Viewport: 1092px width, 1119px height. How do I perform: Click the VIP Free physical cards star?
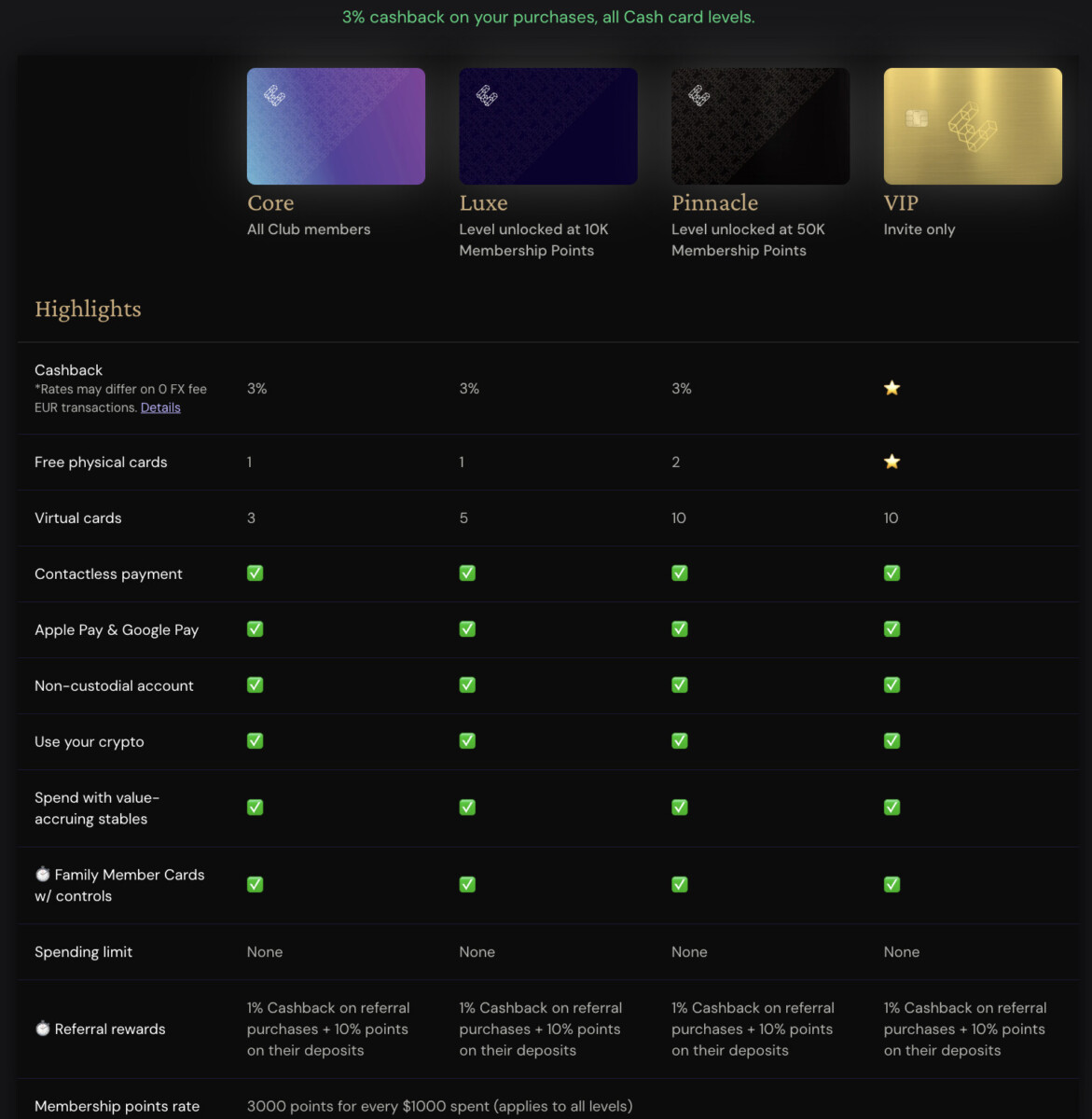pos(892,462)
